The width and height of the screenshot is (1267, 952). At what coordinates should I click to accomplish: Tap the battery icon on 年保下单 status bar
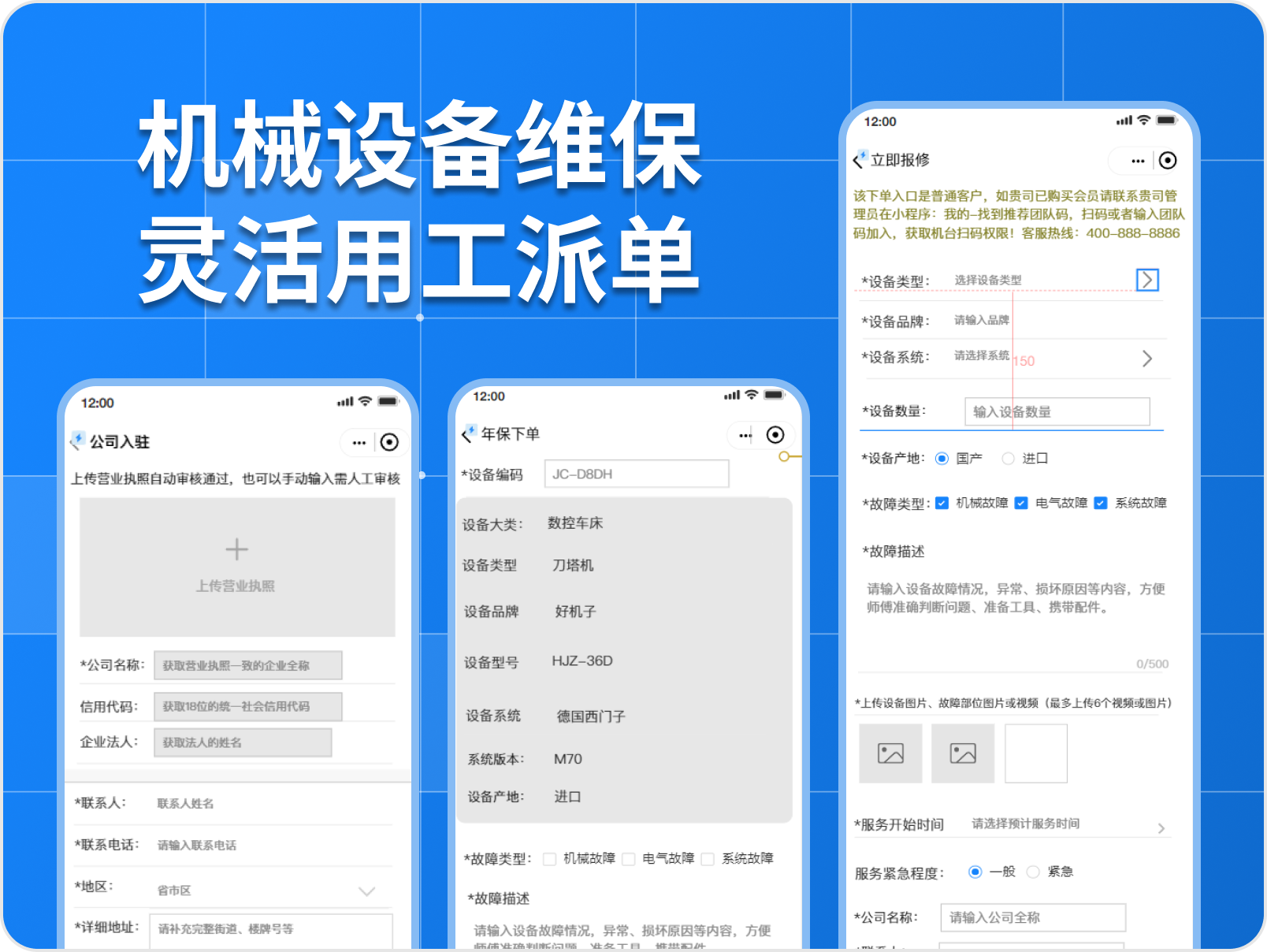point(775,395)
